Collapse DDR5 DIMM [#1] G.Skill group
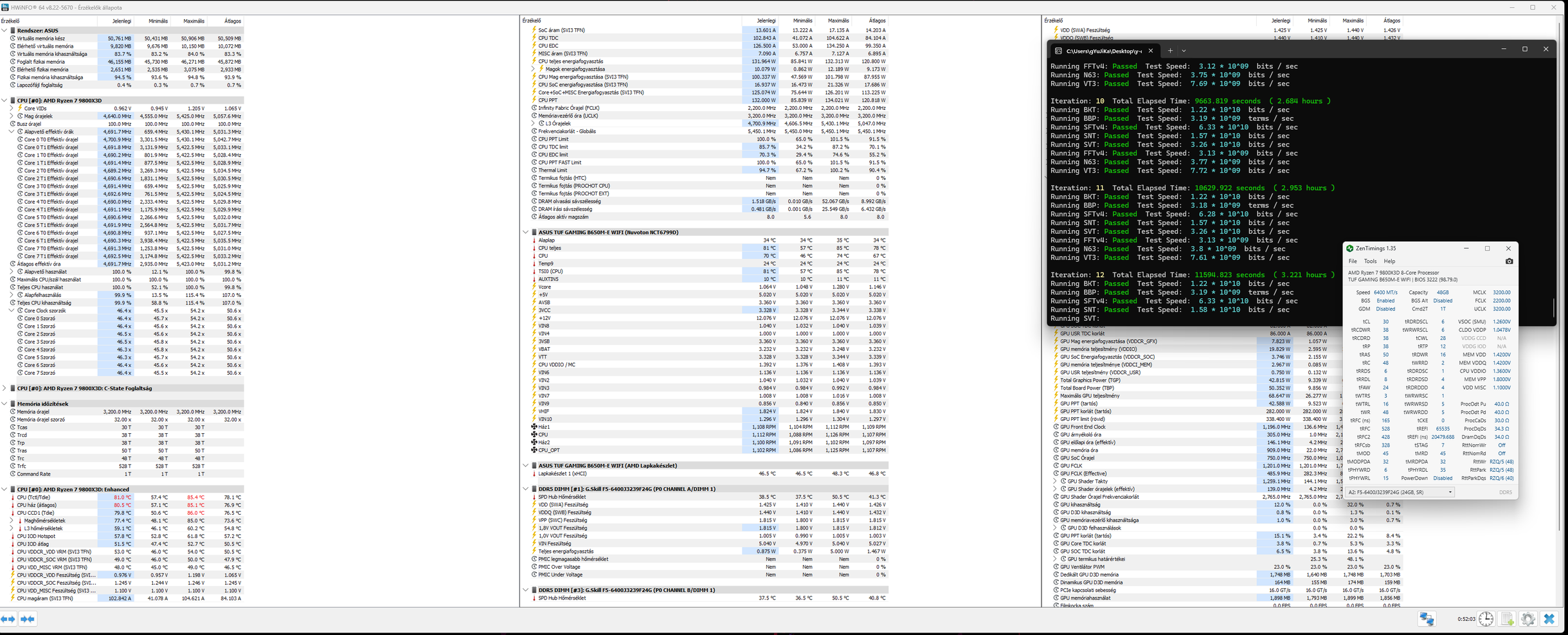The height and width of the screenshot is (635, 1568). (x=526, y=489)
